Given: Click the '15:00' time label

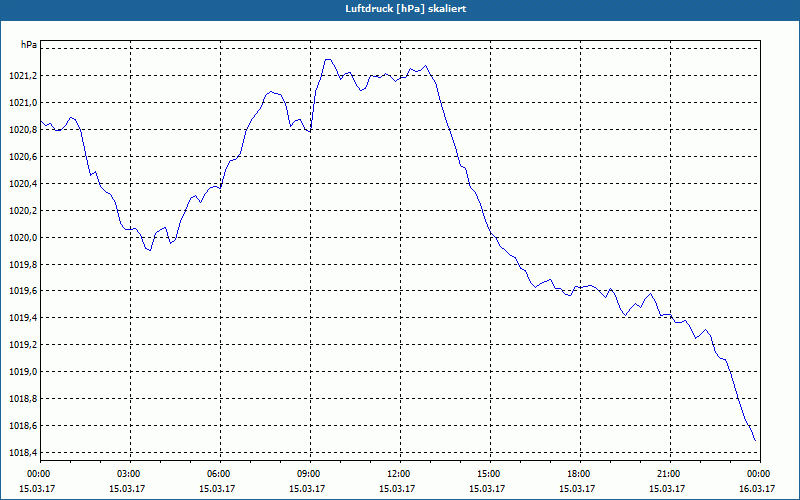Looking at the screenshot, I should (490, 474).
